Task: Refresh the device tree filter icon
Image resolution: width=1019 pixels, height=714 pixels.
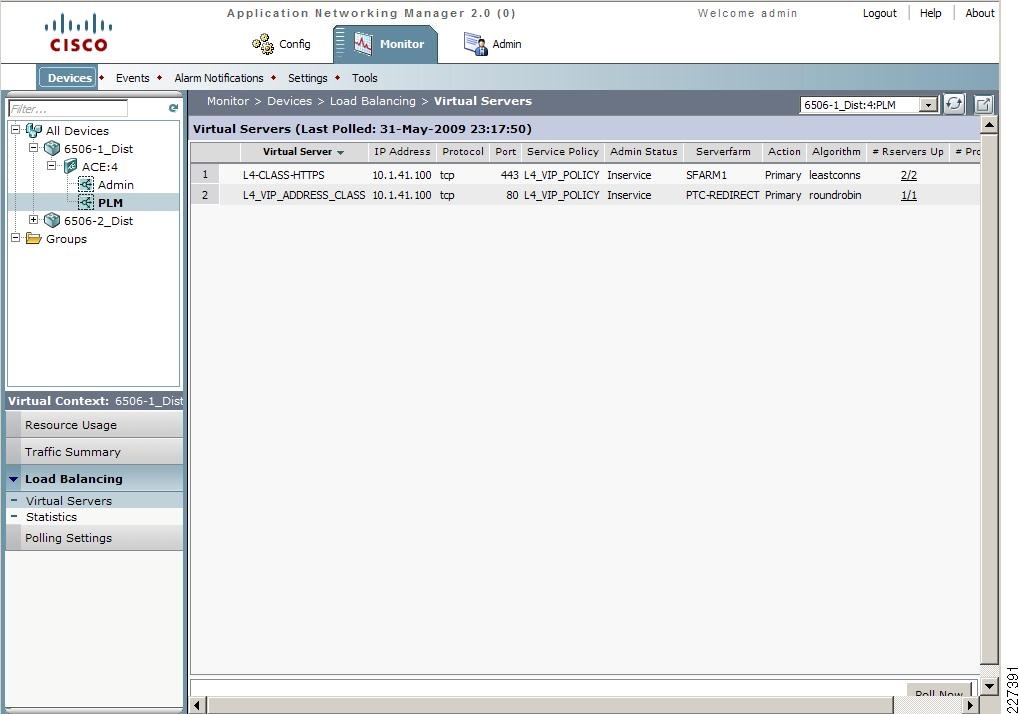Action: (173, 108)
